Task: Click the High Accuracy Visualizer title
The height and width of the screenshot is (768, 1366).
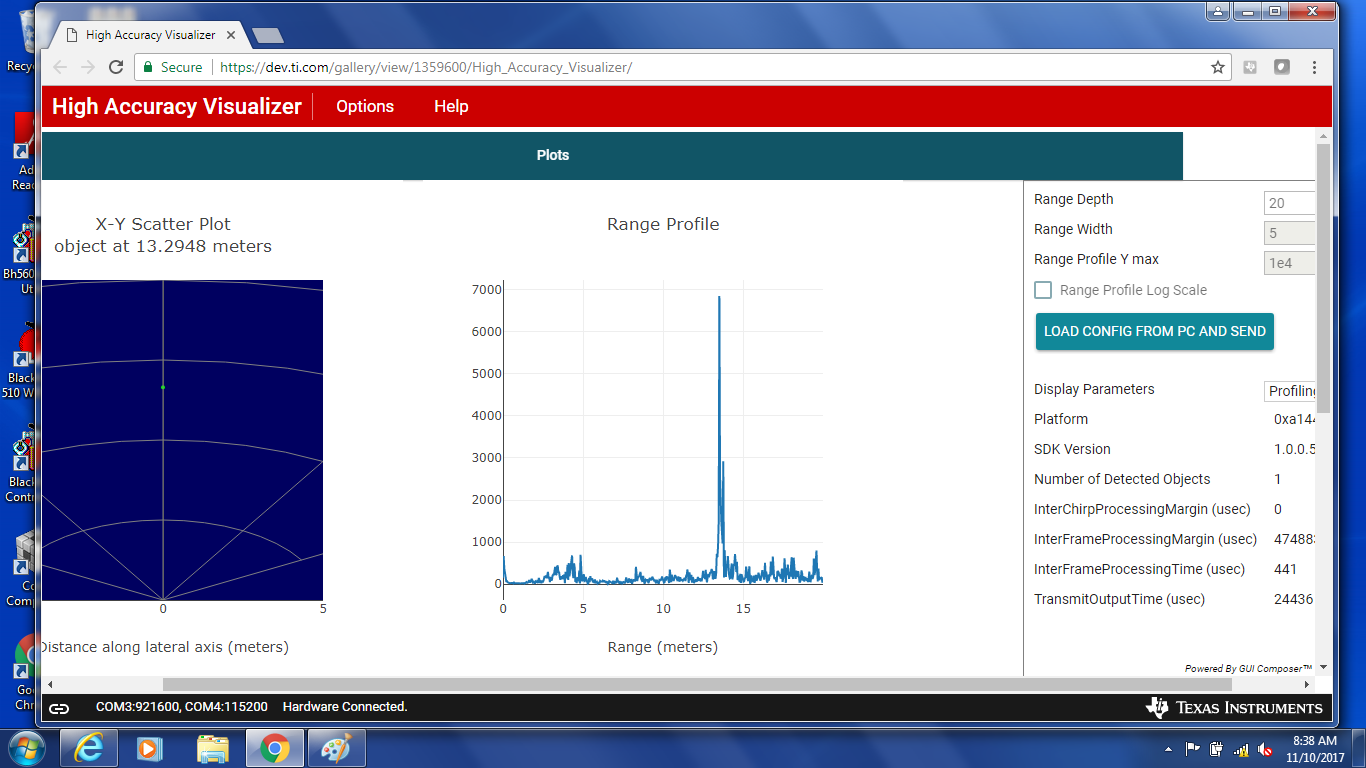Action: pyautogui.click(x=177, y=106)
